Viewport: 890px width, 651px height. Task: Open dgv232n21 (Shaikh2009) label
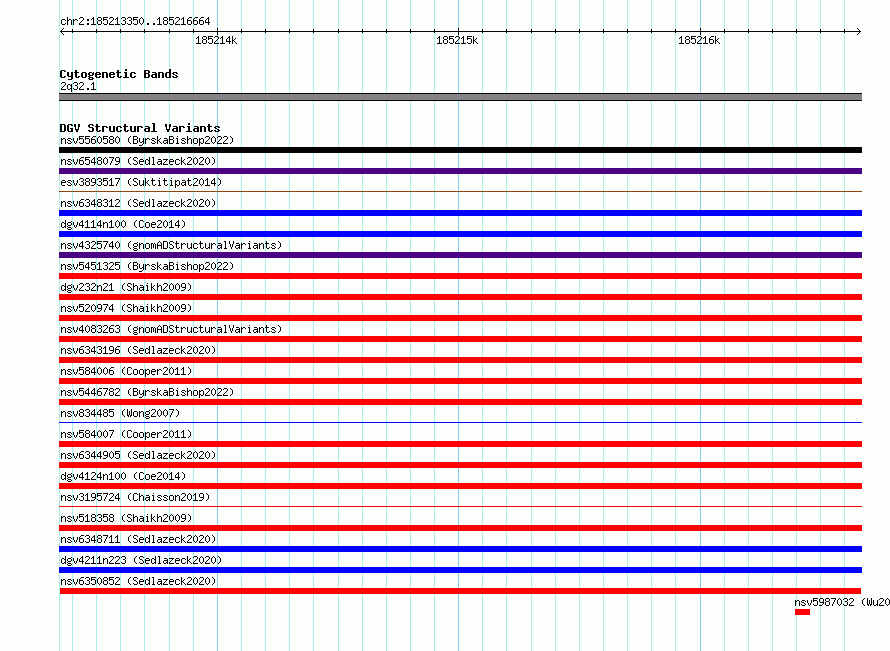[x=126, y=287]
